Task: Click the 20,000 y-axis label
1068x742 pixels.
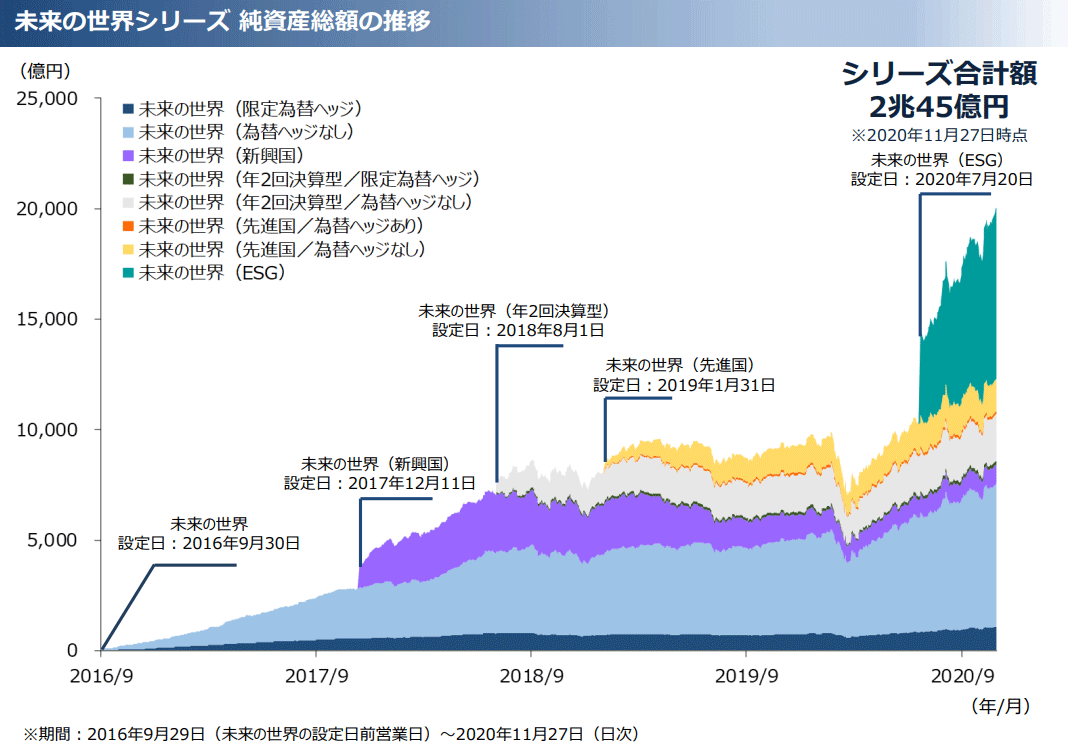Action: (x=47, y=209)
